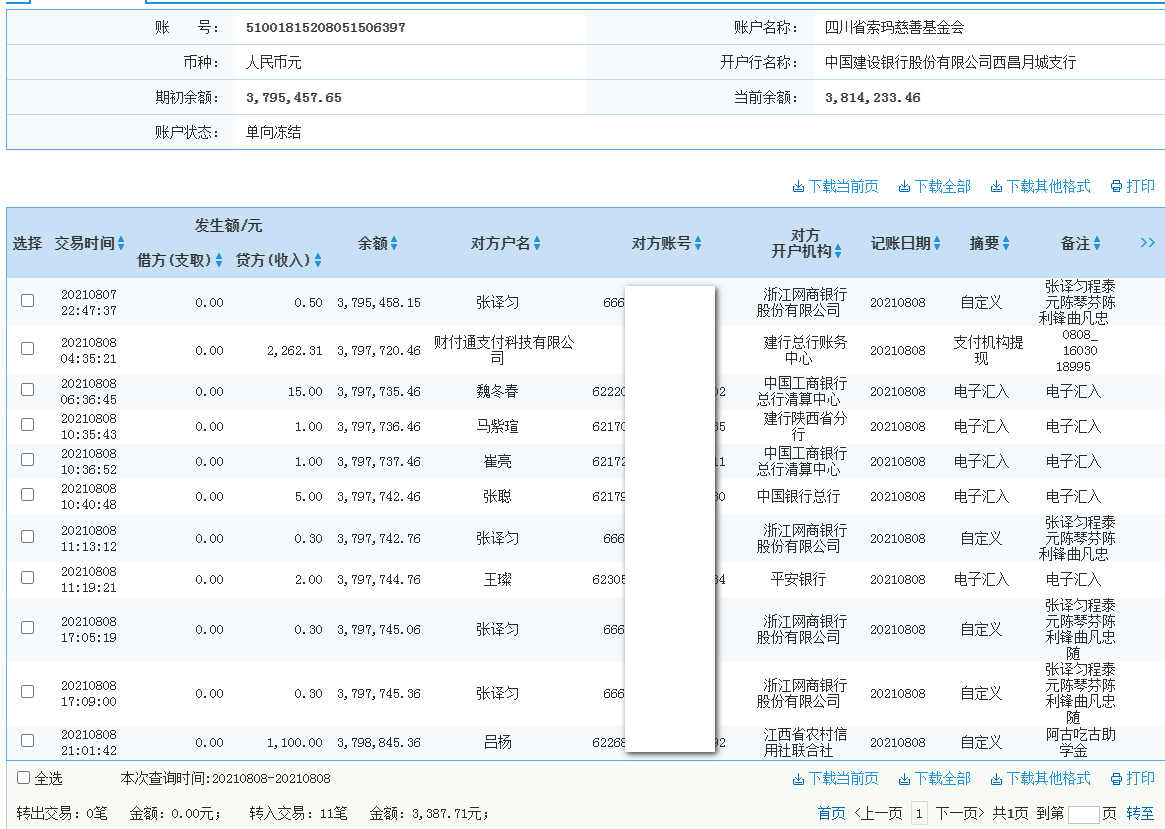This screenshot has width=1165, height=829.
Task: Click the 下载当前页 download icon at top
Action: coord(798,186)
